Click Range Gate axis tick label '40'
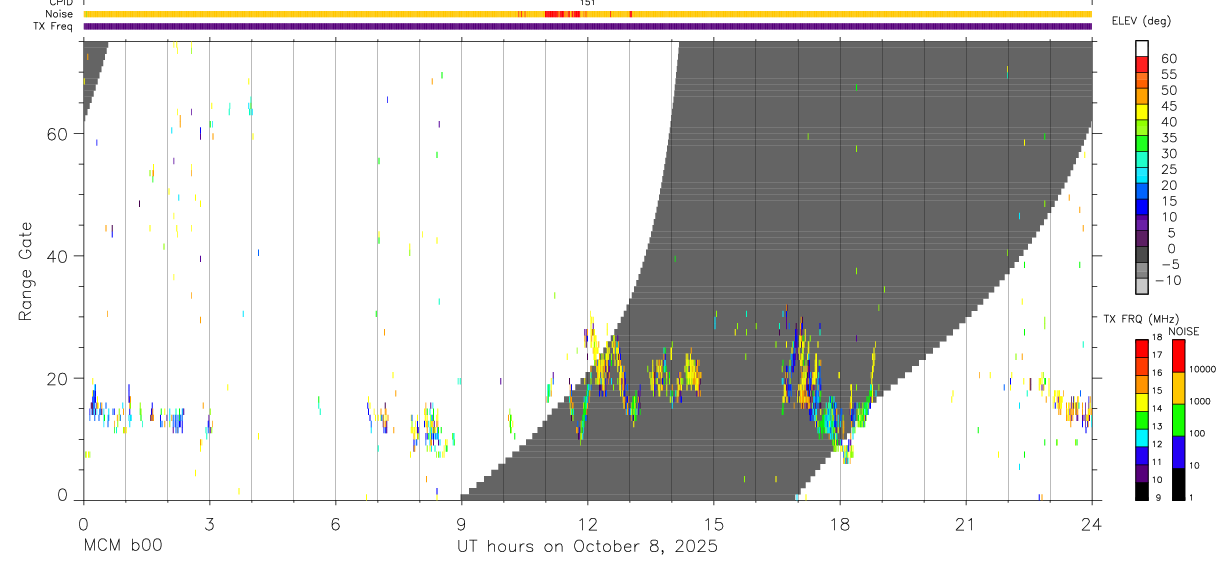1228x567 pixels. tap(58, 256)
